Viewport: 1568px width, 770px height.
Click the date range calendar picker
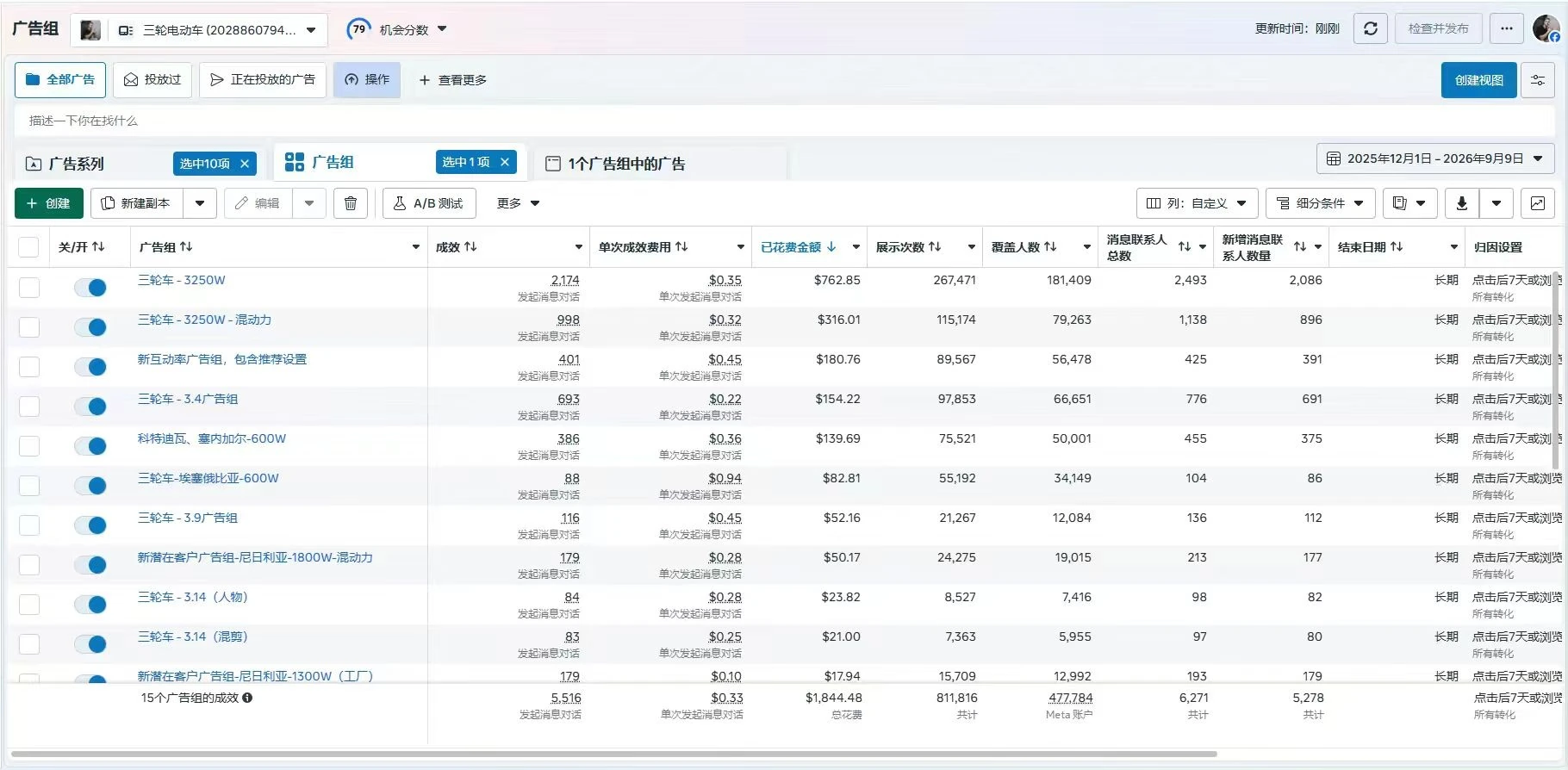click(1435, 158)
